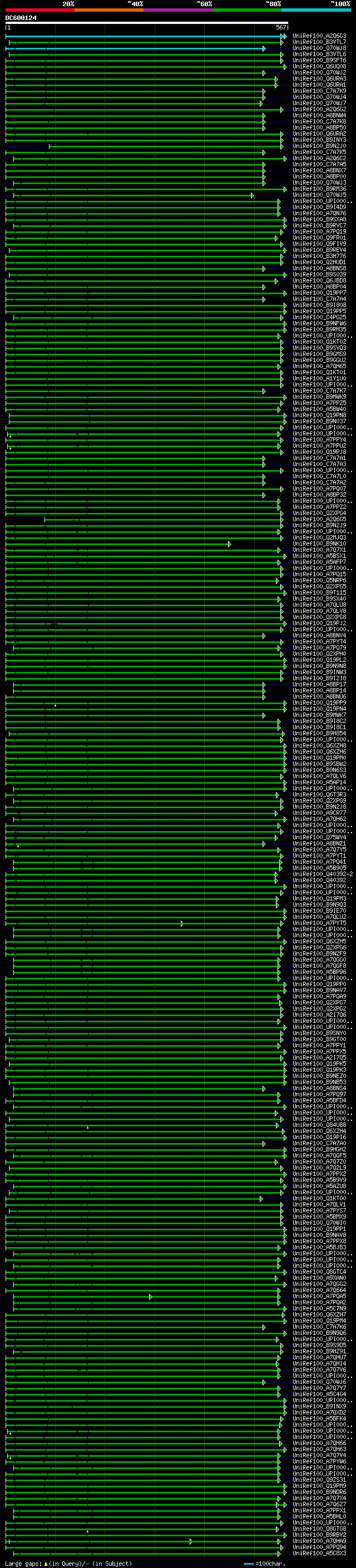Select hit UniRef100_Q9ZS31

pos(319,1480)
